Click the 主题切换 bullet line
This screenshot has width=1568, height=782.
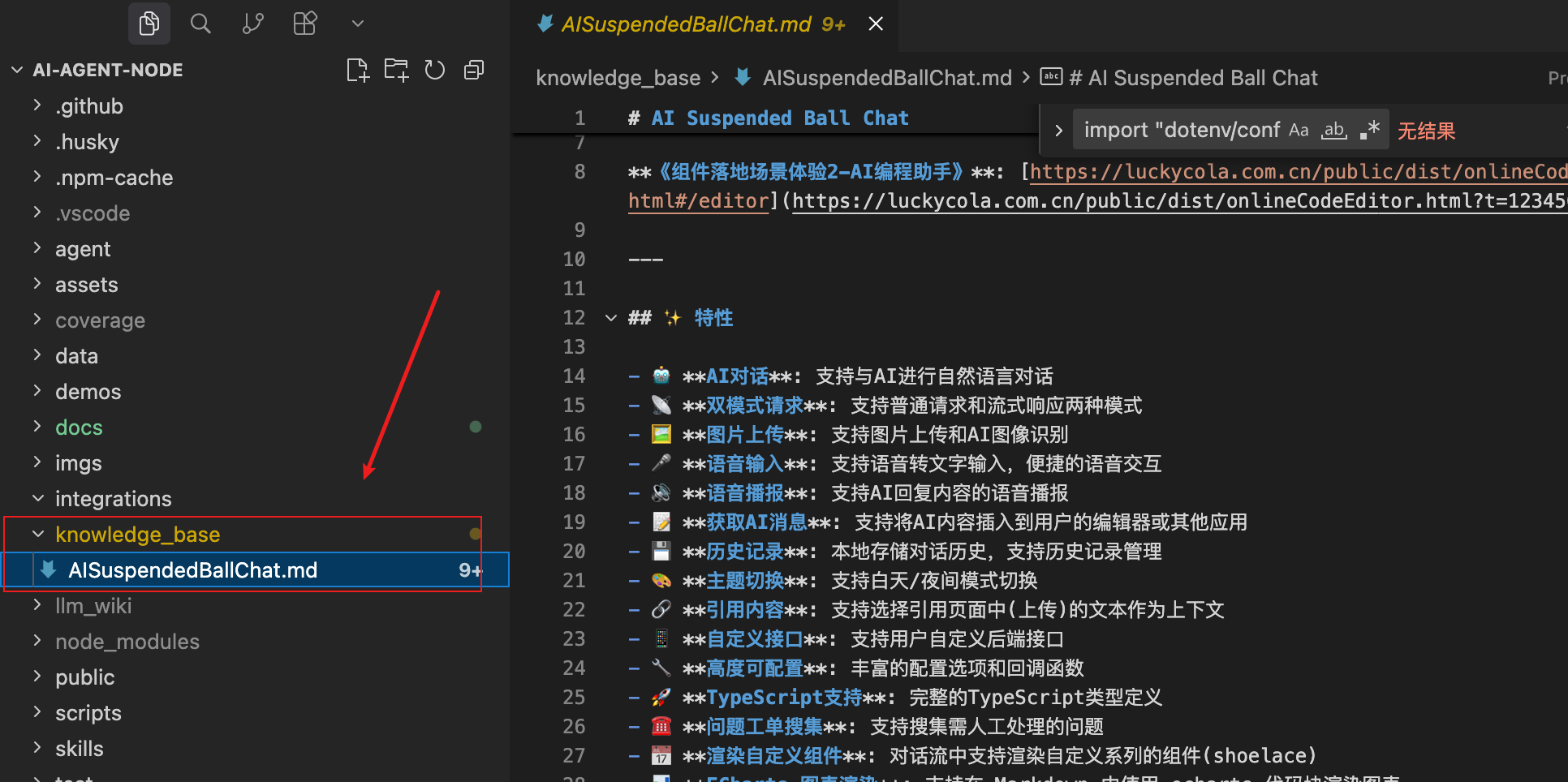pos(833,581)
